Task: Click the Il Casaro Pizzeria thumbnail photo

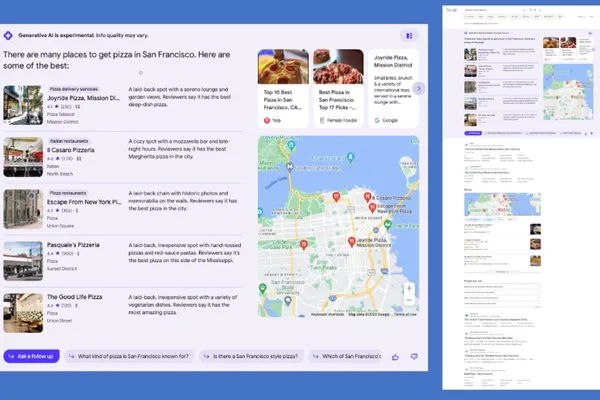Action: point(23,157)
